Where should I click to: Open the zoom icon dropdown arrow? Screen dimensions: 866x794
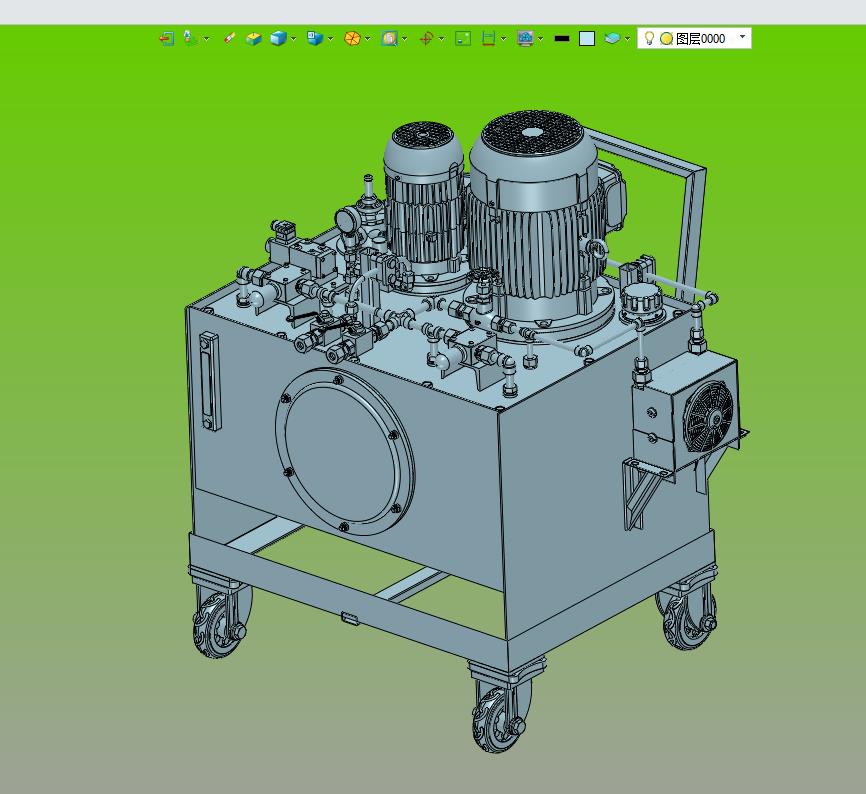(405, 39)
